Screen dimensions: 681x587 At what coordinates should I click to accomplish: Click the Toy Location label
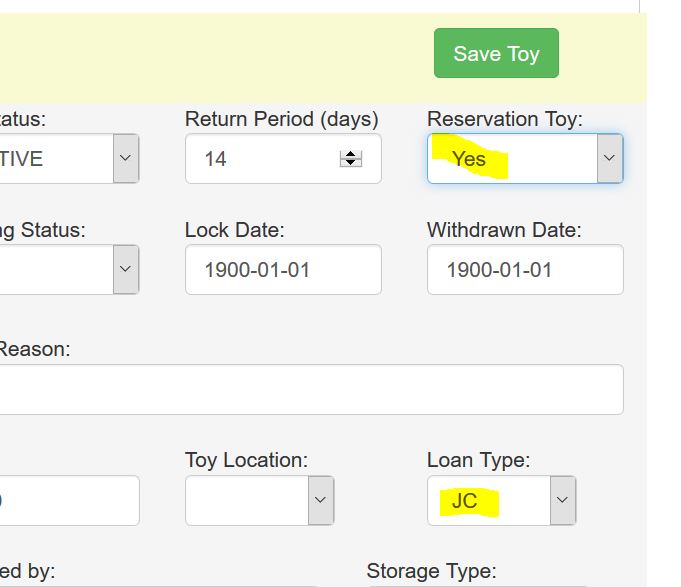click(246, 461)
